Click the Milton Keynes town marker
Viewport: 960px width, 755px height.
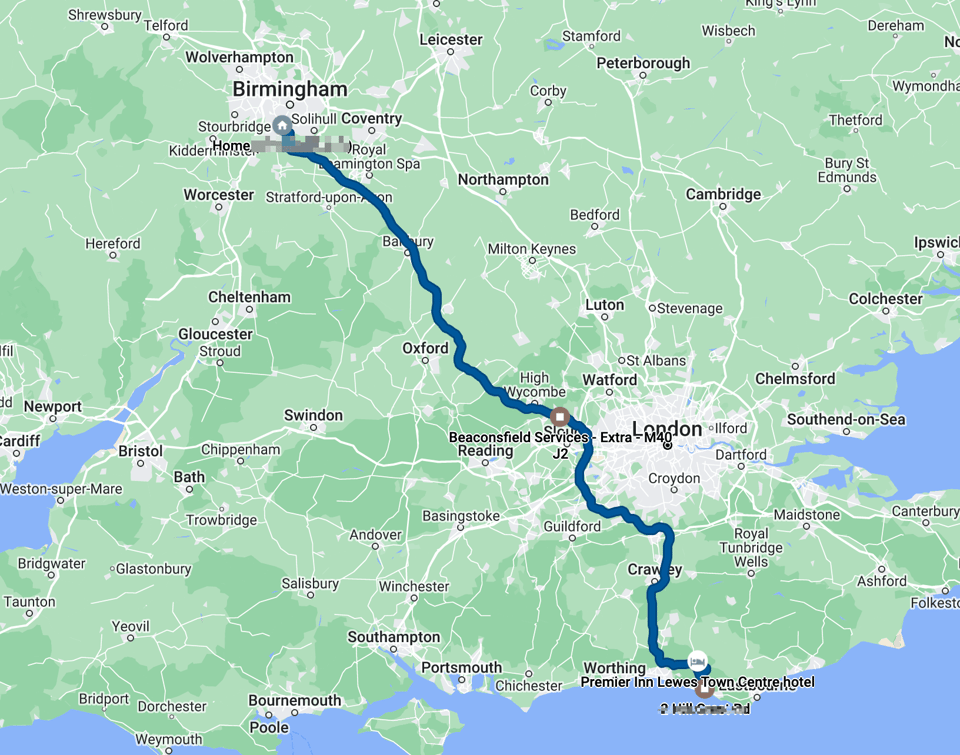(x=531, y=261)
